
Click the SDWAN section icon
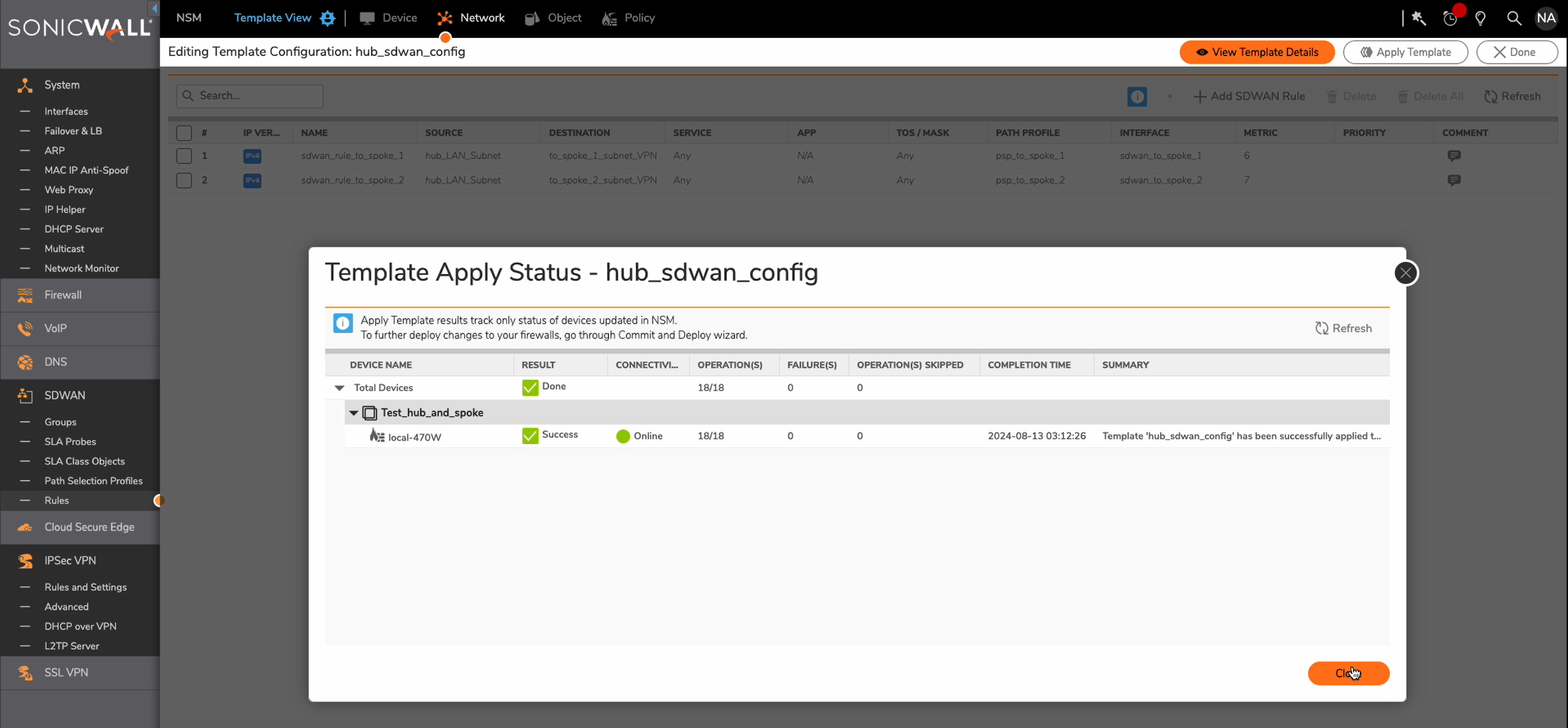point(25,396)
